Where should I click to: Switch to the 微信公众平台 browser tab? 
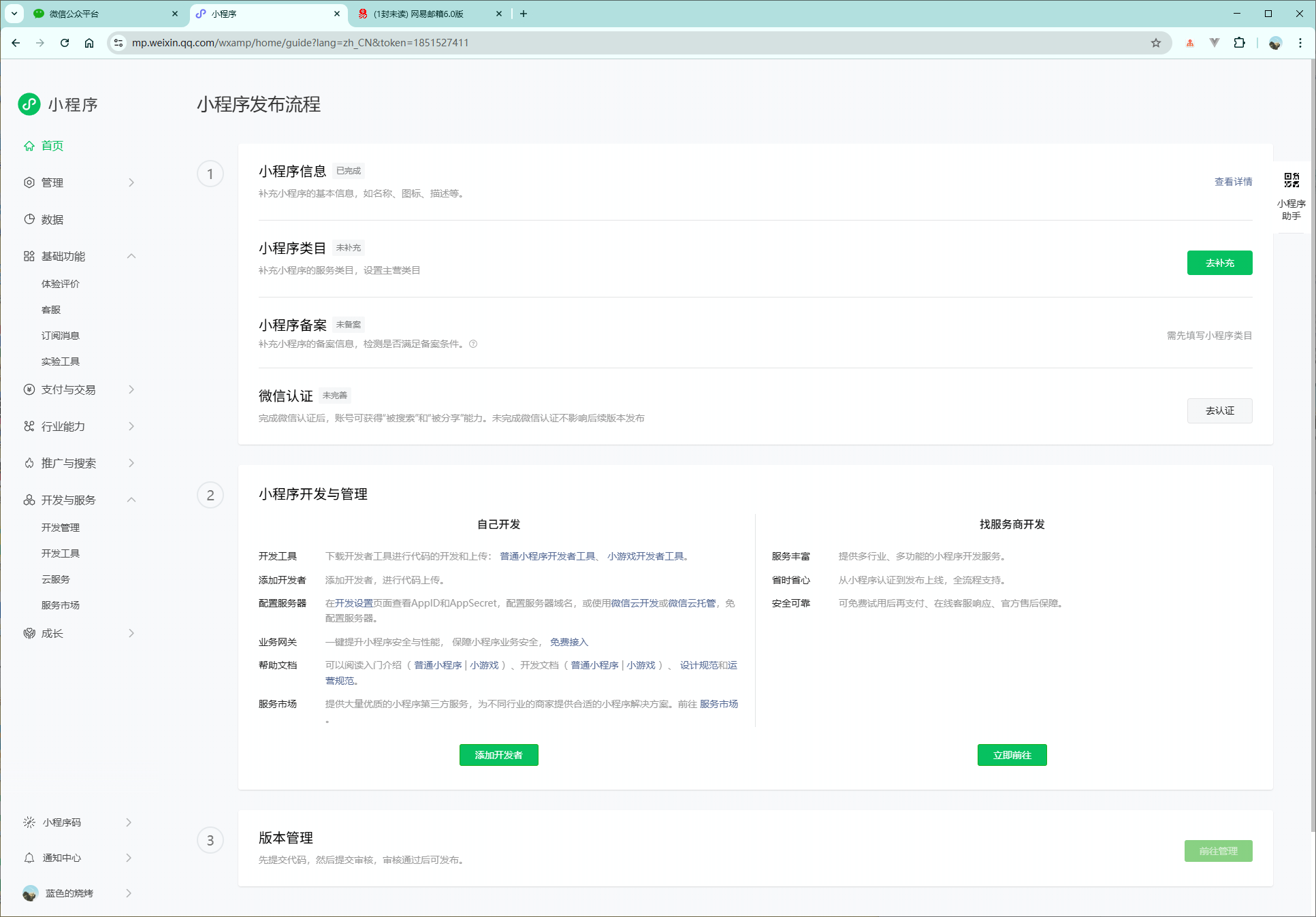point(106,14)
